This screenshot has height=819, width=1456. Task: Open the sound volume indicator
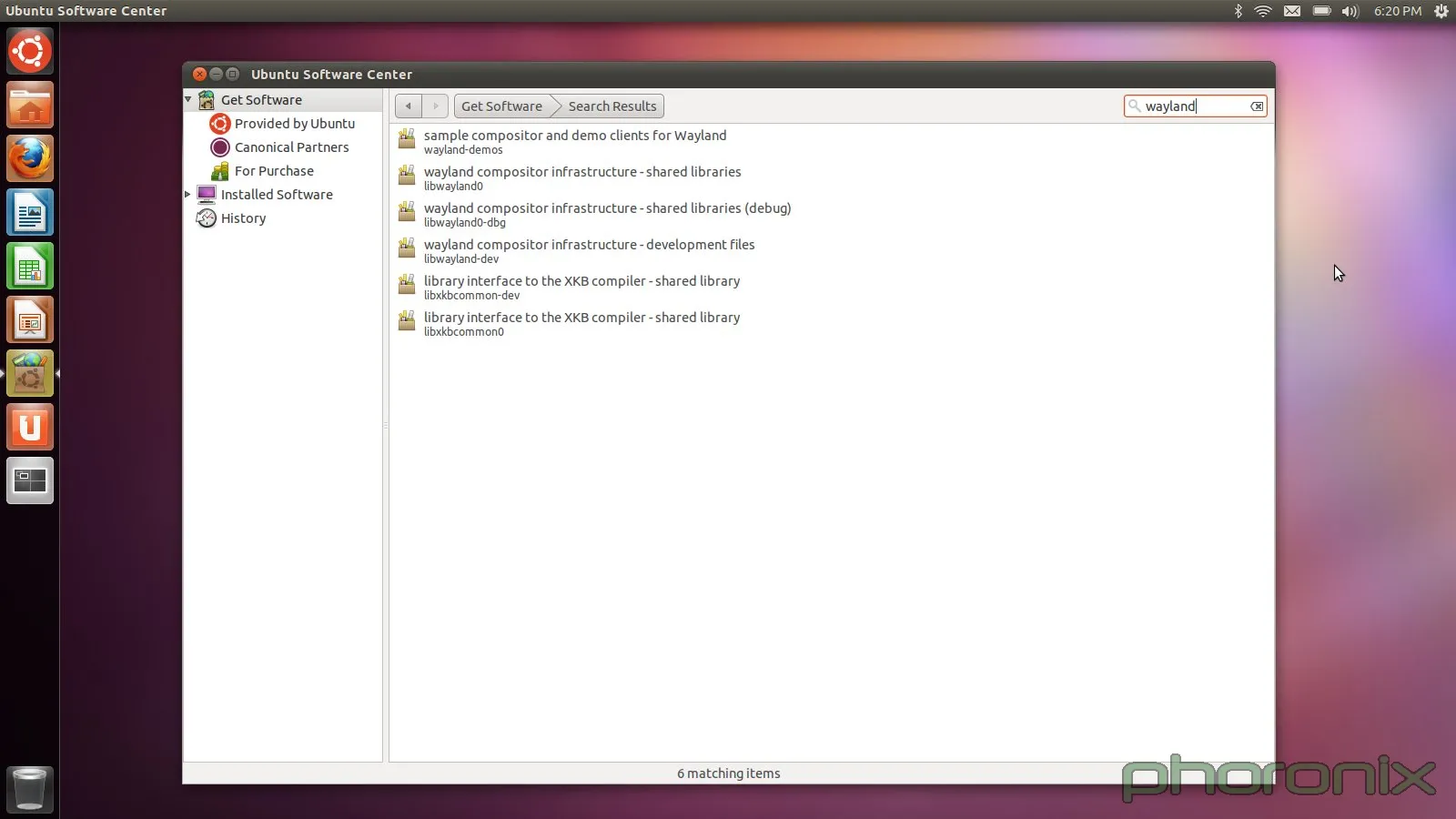[x=1350, y=11]
